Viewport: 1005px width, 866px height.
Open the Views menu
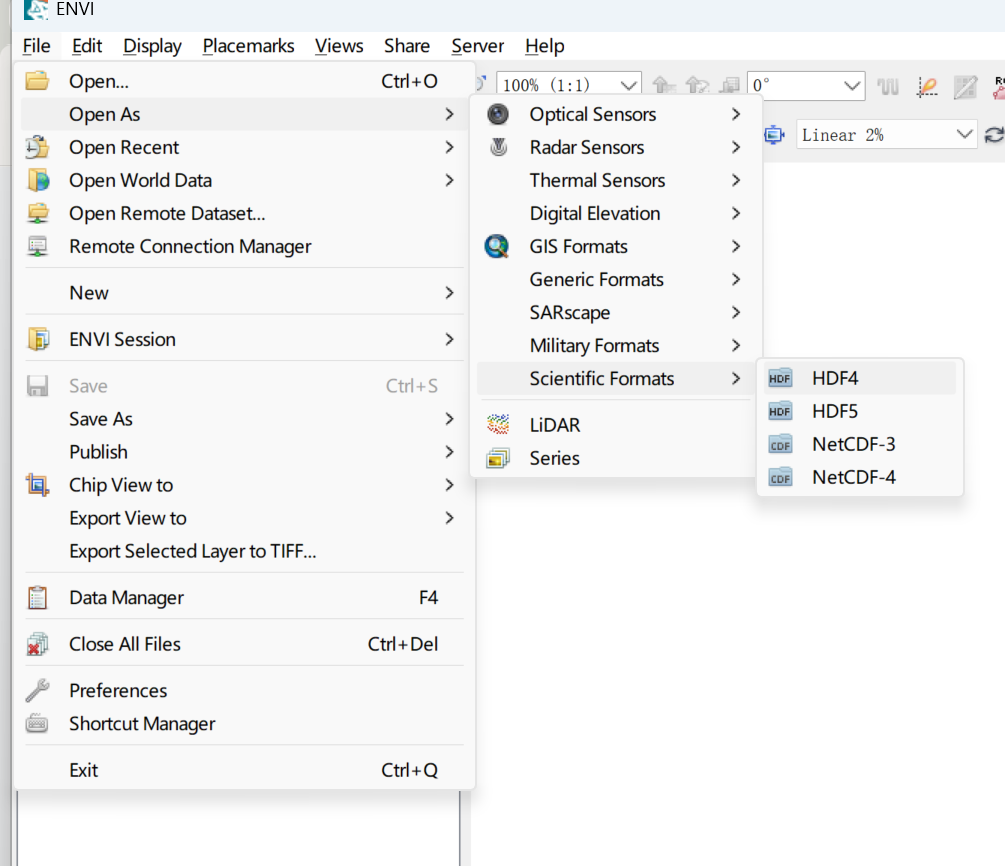pos(339,46)
